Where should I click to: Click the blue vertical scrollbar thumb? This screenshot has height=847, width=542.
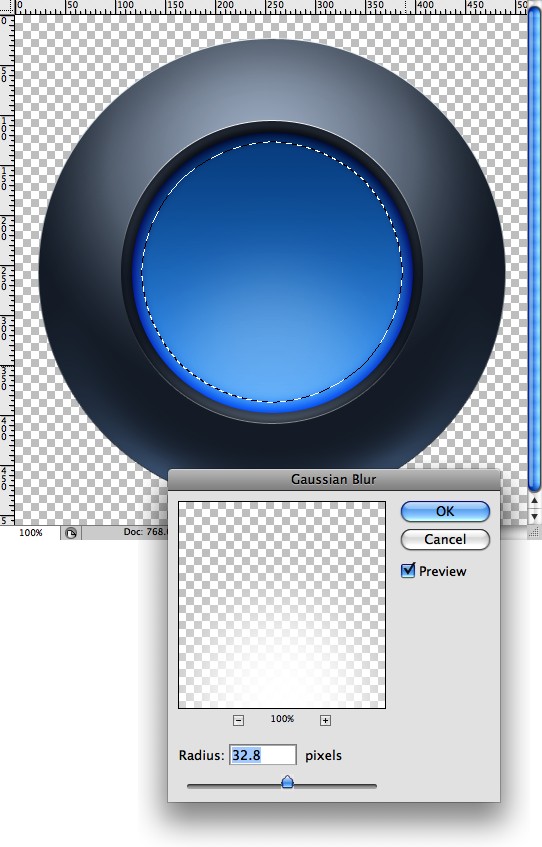534,251
